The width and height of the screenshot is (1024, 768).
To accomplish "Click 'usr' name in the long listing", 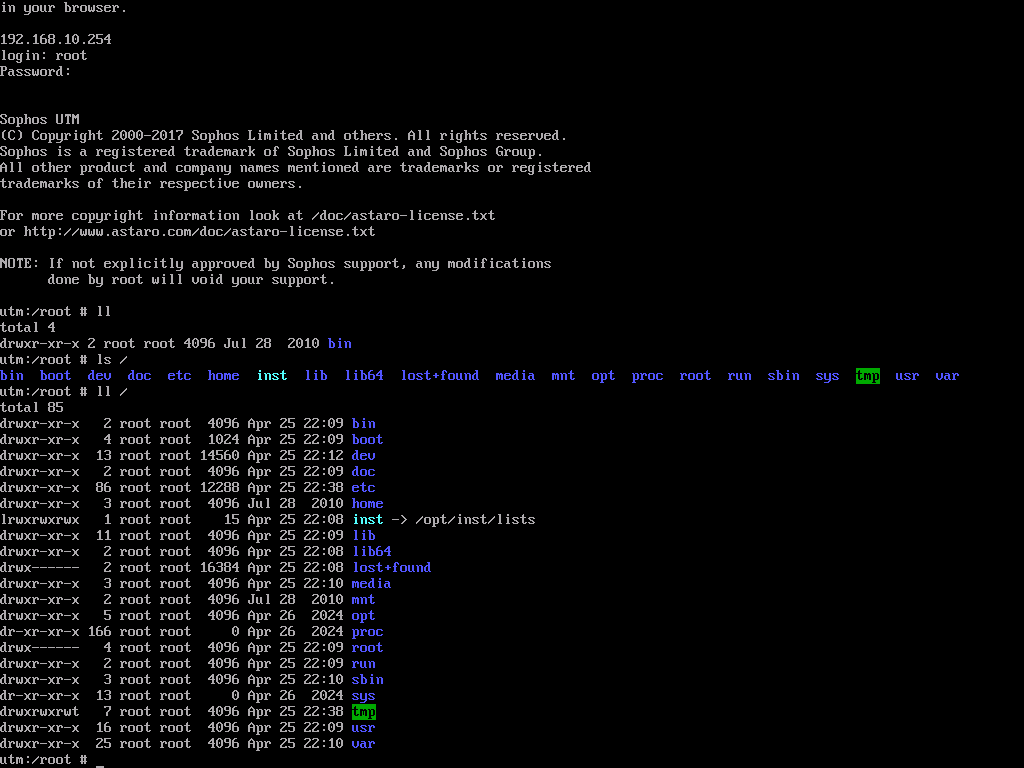I will (x=364, y=728).
